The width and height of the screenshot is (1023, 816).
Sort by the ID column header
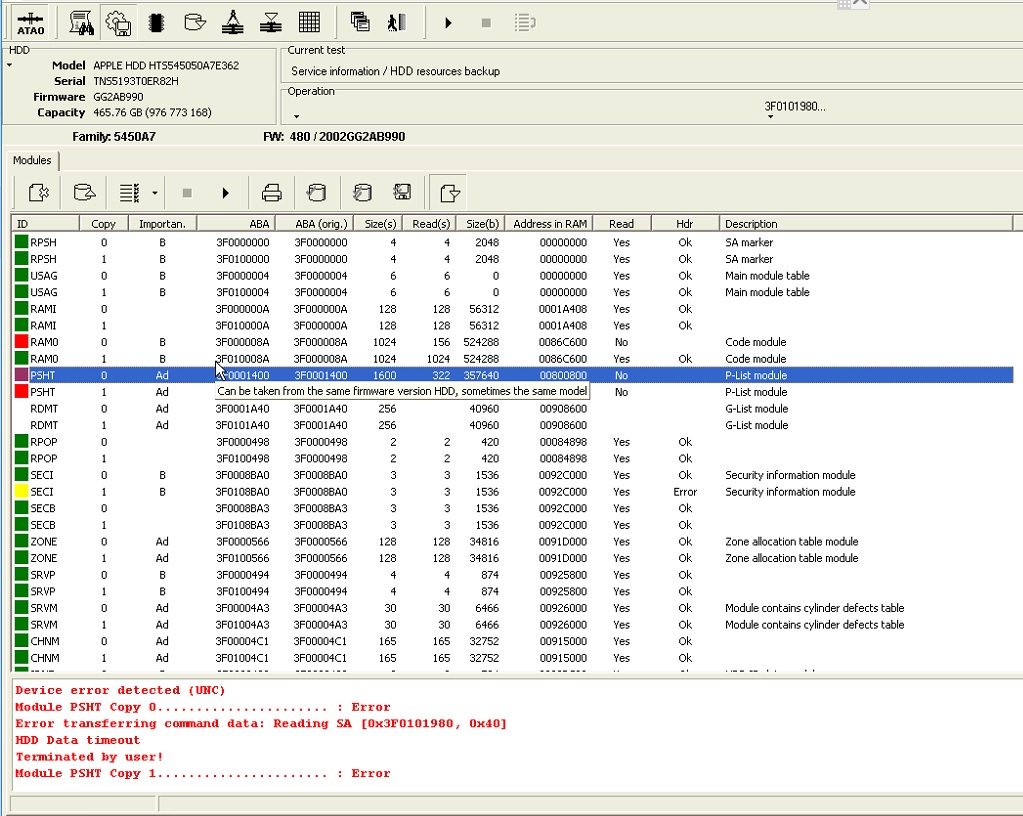tap(46, 224)
